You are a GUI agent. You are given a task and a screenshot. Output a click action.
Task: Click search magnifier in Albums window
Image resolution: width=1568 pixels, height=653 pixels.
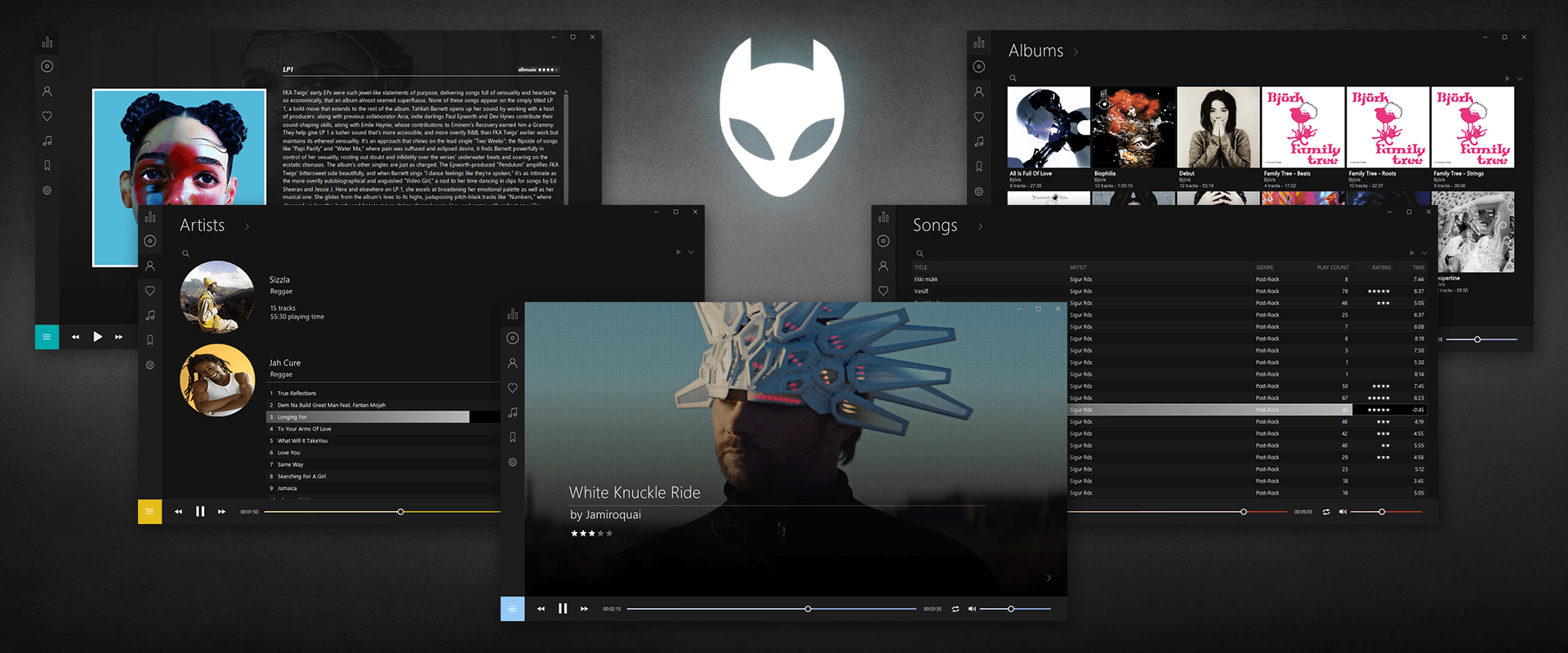tap(1013, 78)
